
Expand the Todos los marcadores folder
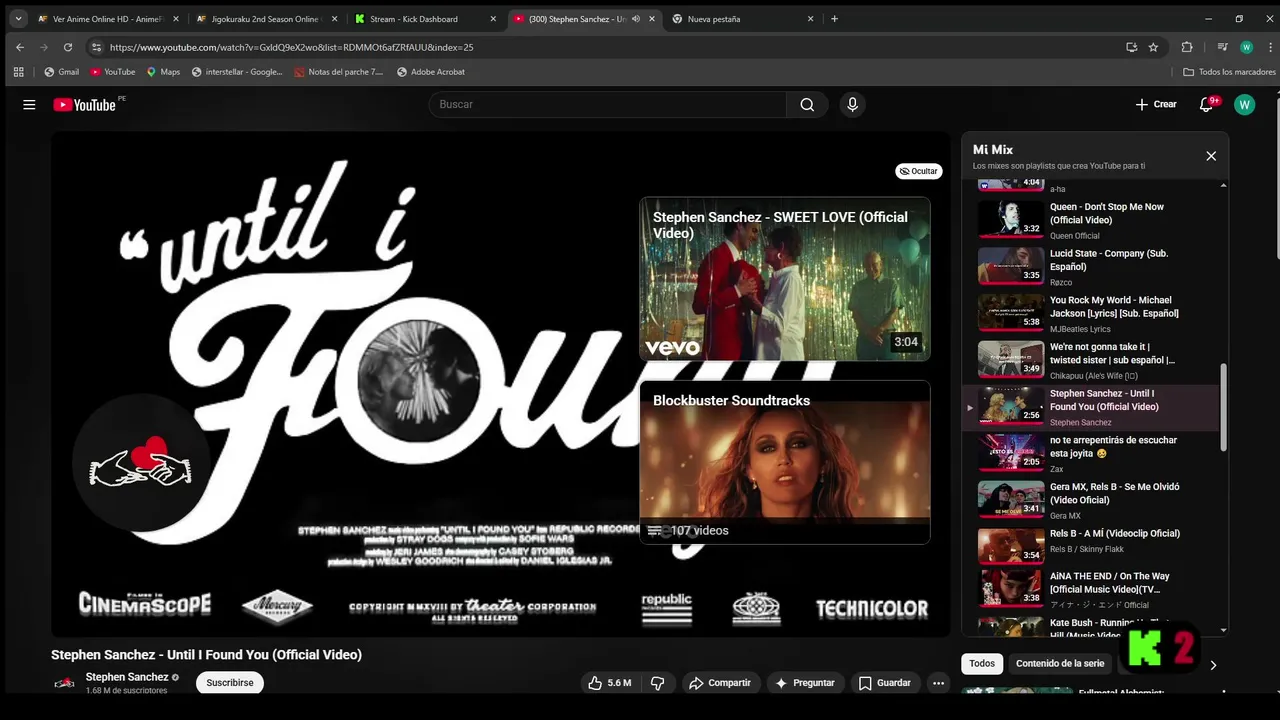click(1229, 72)
